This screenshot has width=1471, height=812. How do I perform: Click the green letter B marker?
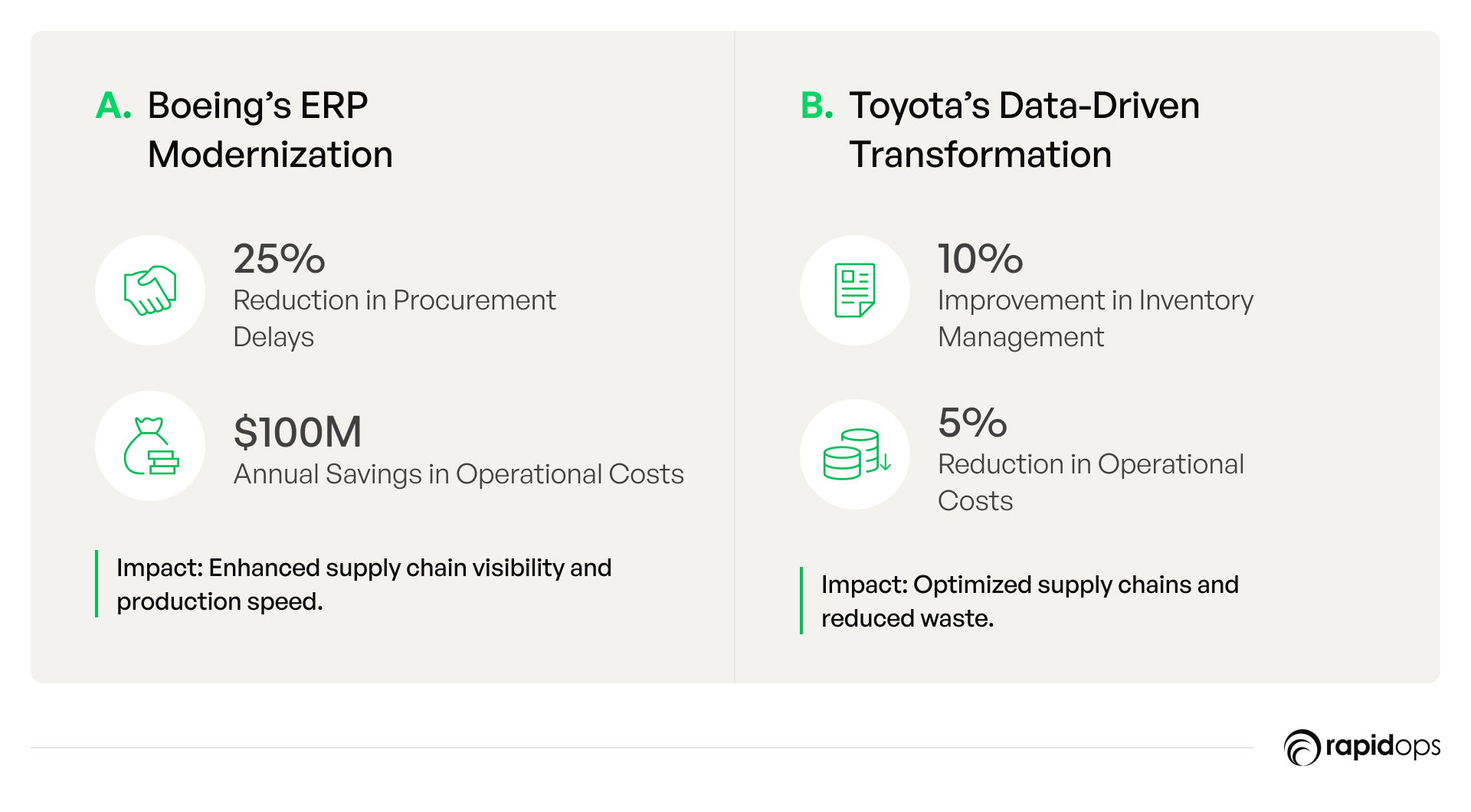point(817,105)
